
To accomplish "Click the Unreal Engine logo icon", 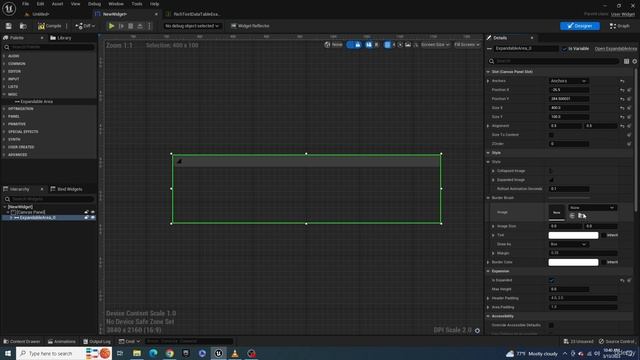I will 9,8.
